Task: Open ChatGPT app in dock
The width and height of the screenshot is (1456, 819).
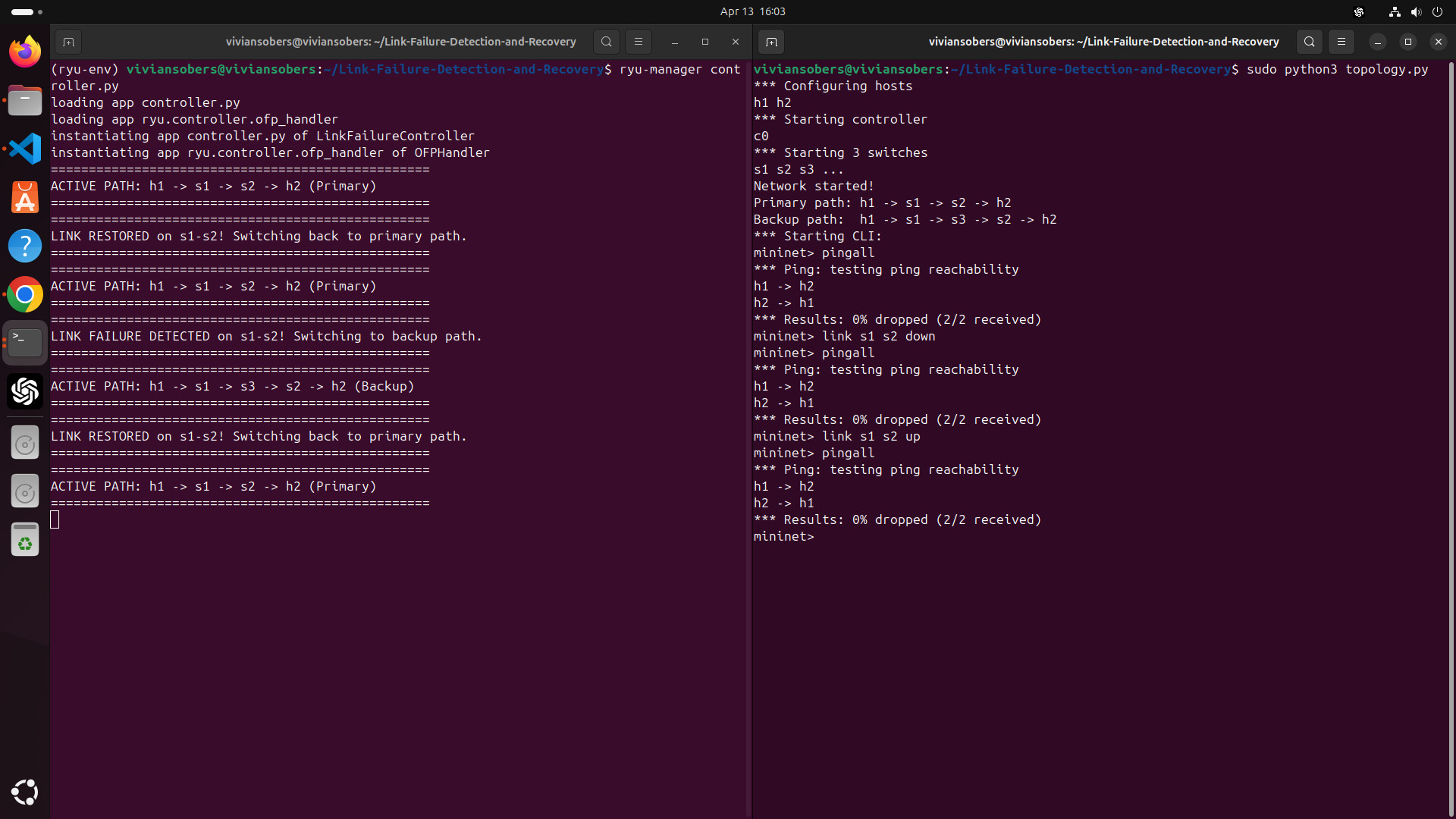Action: pyautogui.click(x=25, y=391)
